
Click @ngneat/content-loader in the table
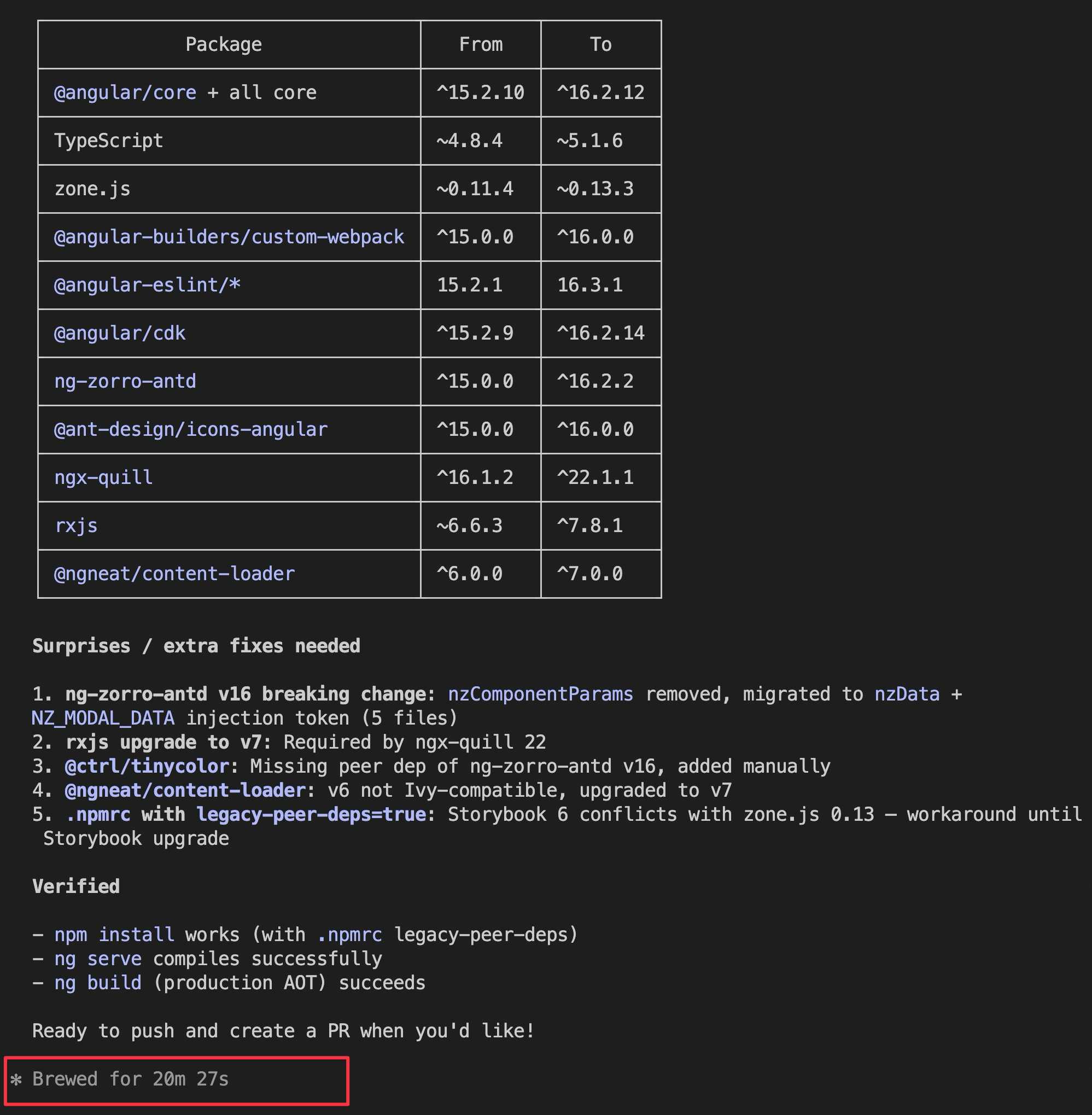[174, 574]
